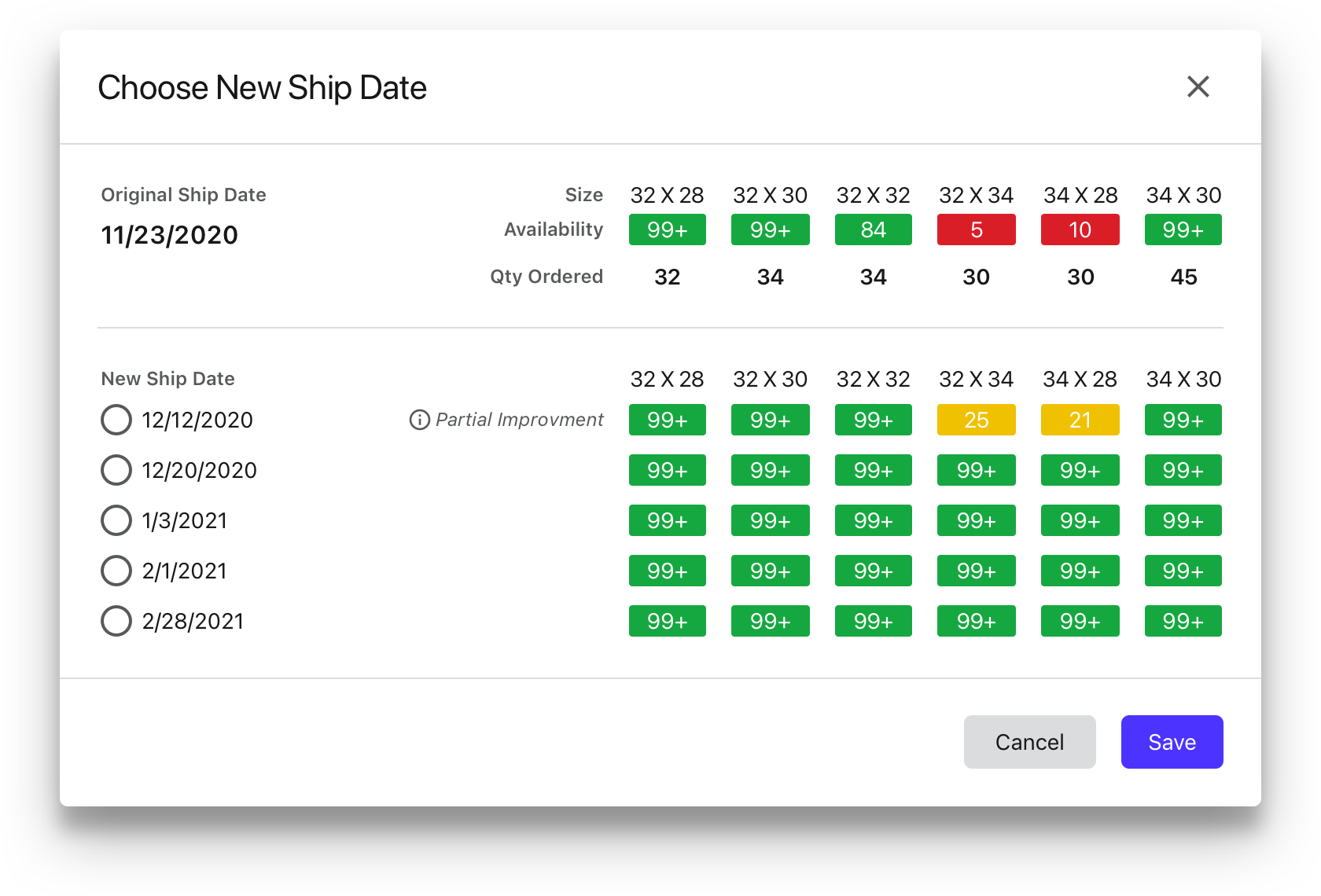This screenshot has width=1321, height=896.
Task: Click the yellow availability badge showing 21
Action: click(x=1080, y=420)
